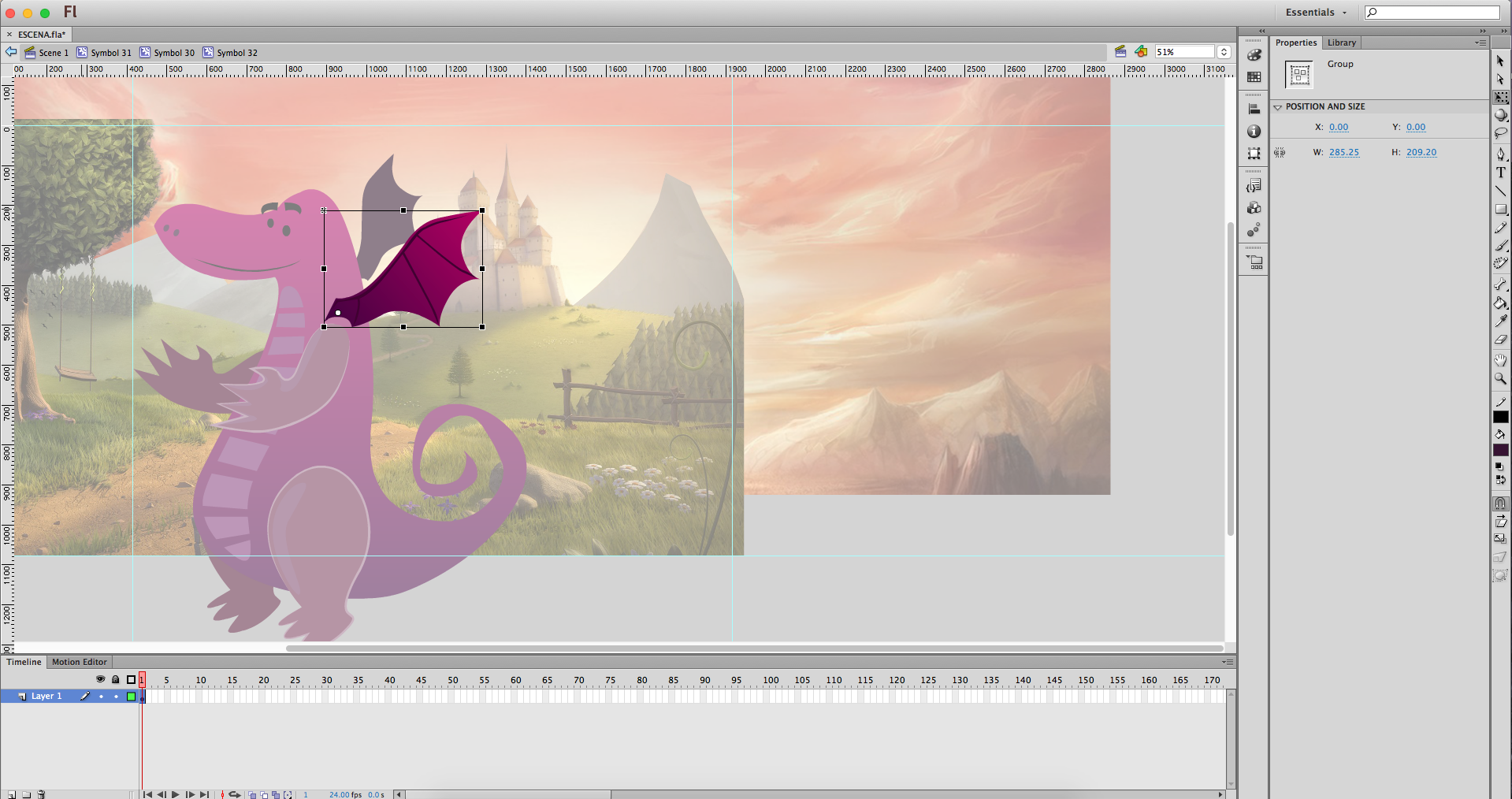Screen dimensions: 1512x799
Task: Switch to the Library tab
Action: pos(1341,43)
